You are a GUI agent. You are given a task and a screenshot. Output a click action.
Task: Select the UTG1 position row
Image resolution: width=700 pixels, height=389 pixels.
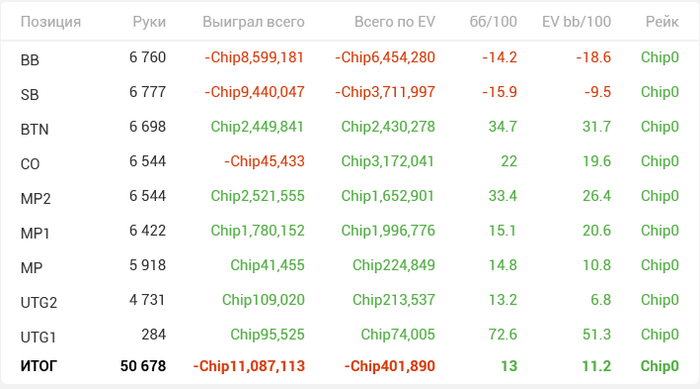pos(350,335)
